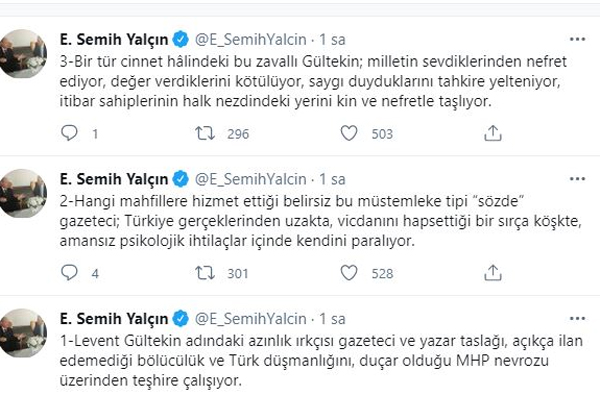Open E. Semih Yalçın name in first tweet

tap(114, 39)
